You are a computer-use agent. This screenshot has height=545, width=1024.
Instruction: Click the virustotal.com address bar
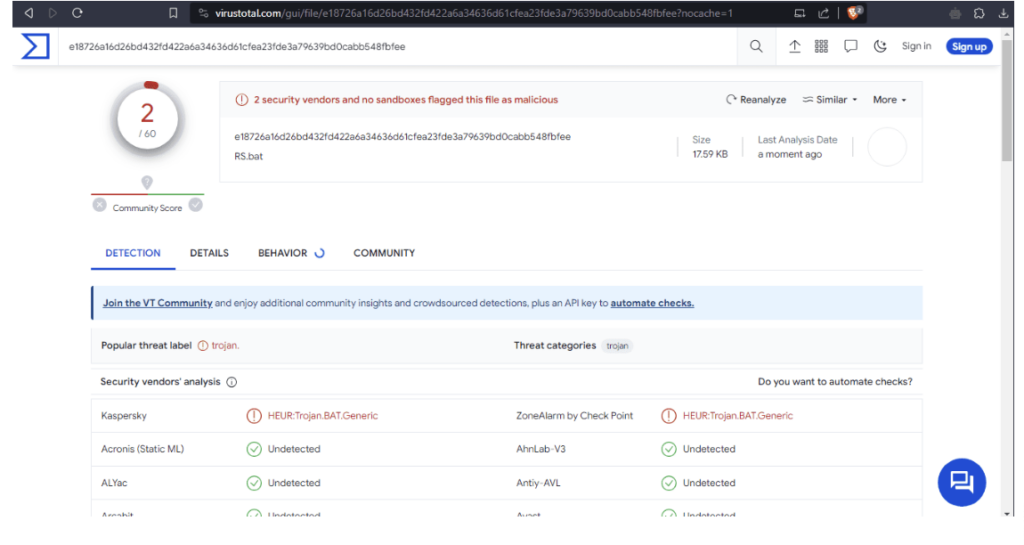click(x=473, y=13)
